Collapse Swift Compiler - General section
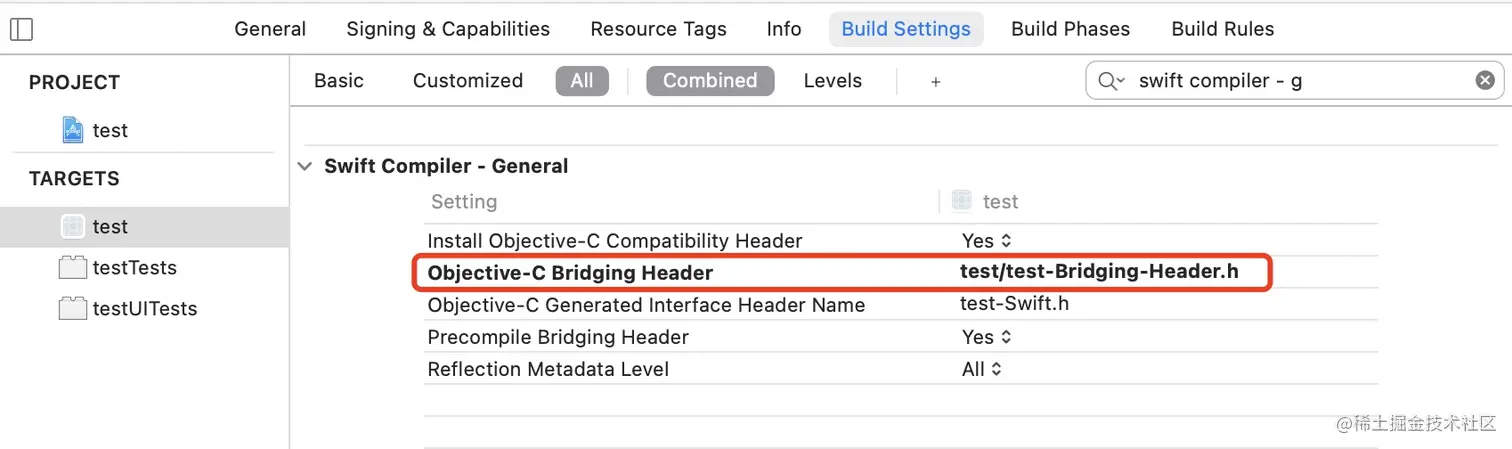 (x=304, y=167)
